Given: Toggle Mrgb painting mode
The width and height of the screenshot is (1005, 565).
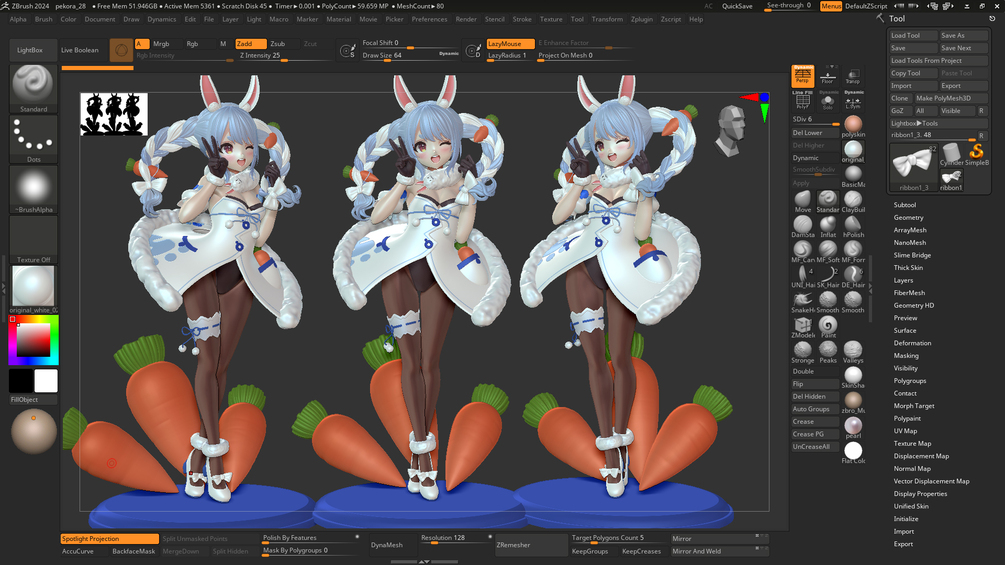Looking at the screenshot, I should point(162,44).
